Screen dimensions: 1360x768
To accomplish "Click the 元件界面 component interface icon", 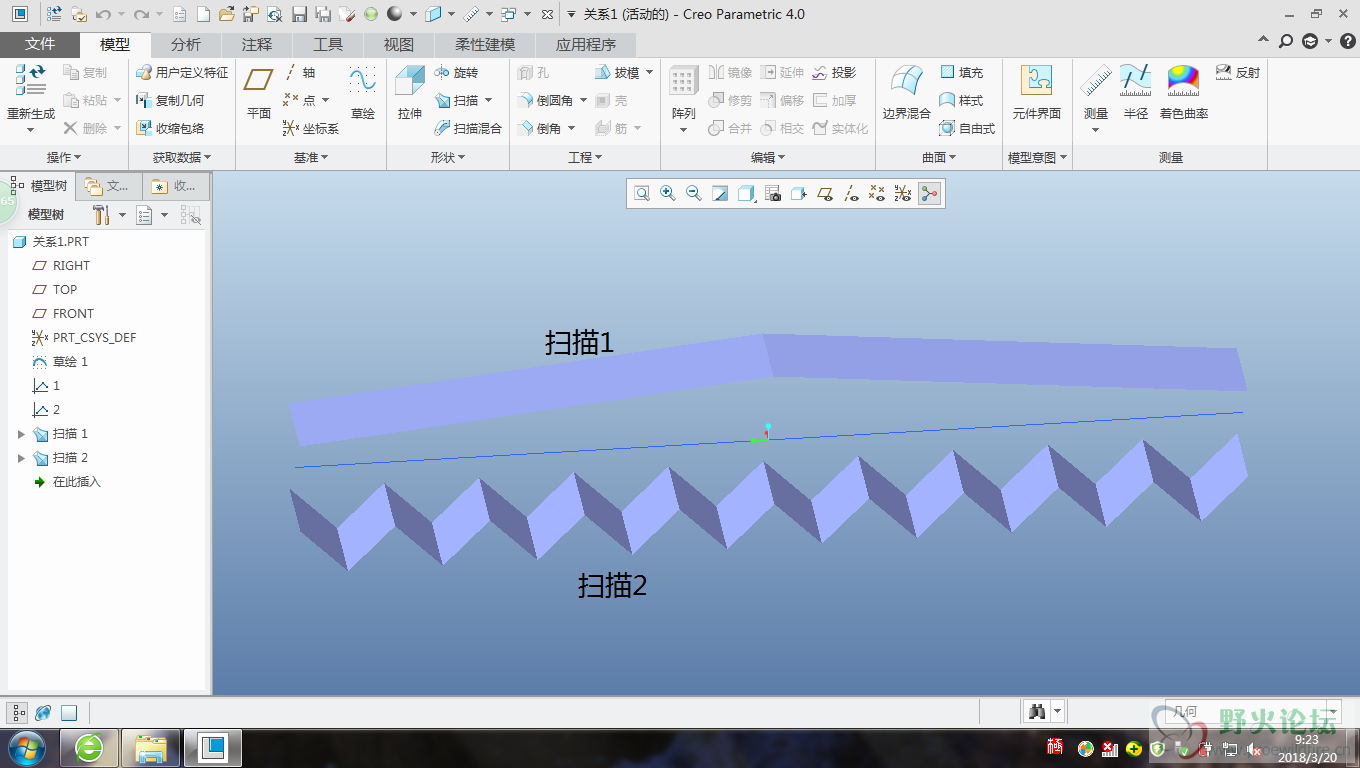I will (x=1036, y=94).
